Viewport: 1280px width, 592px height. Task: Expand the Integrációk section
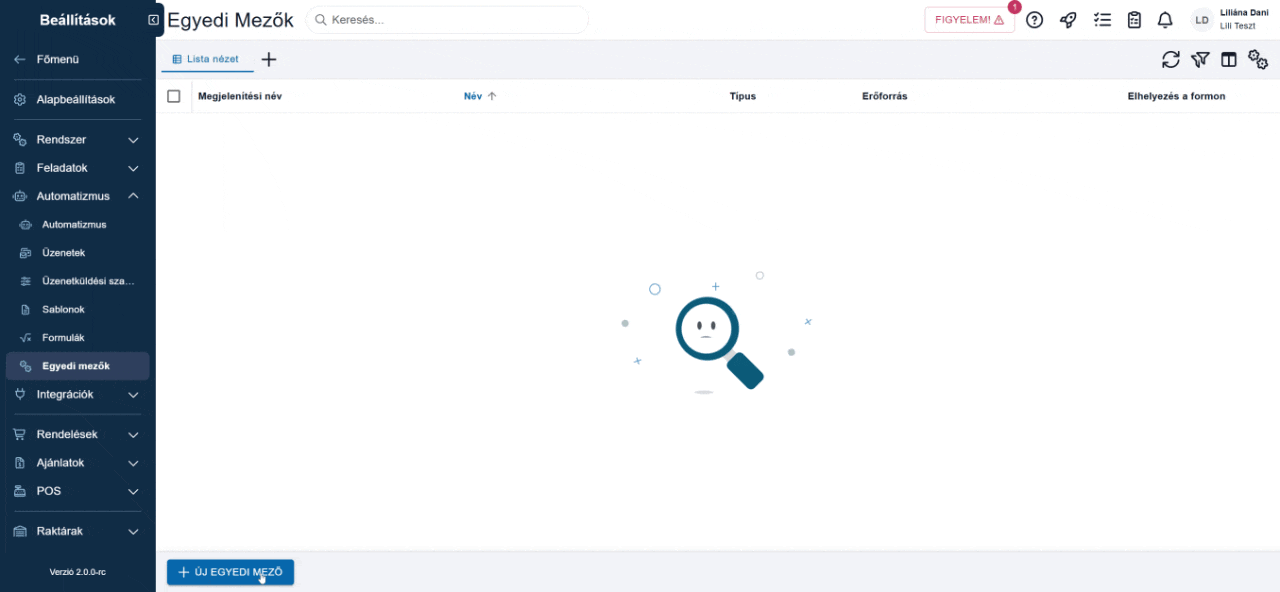pos(133,395)
